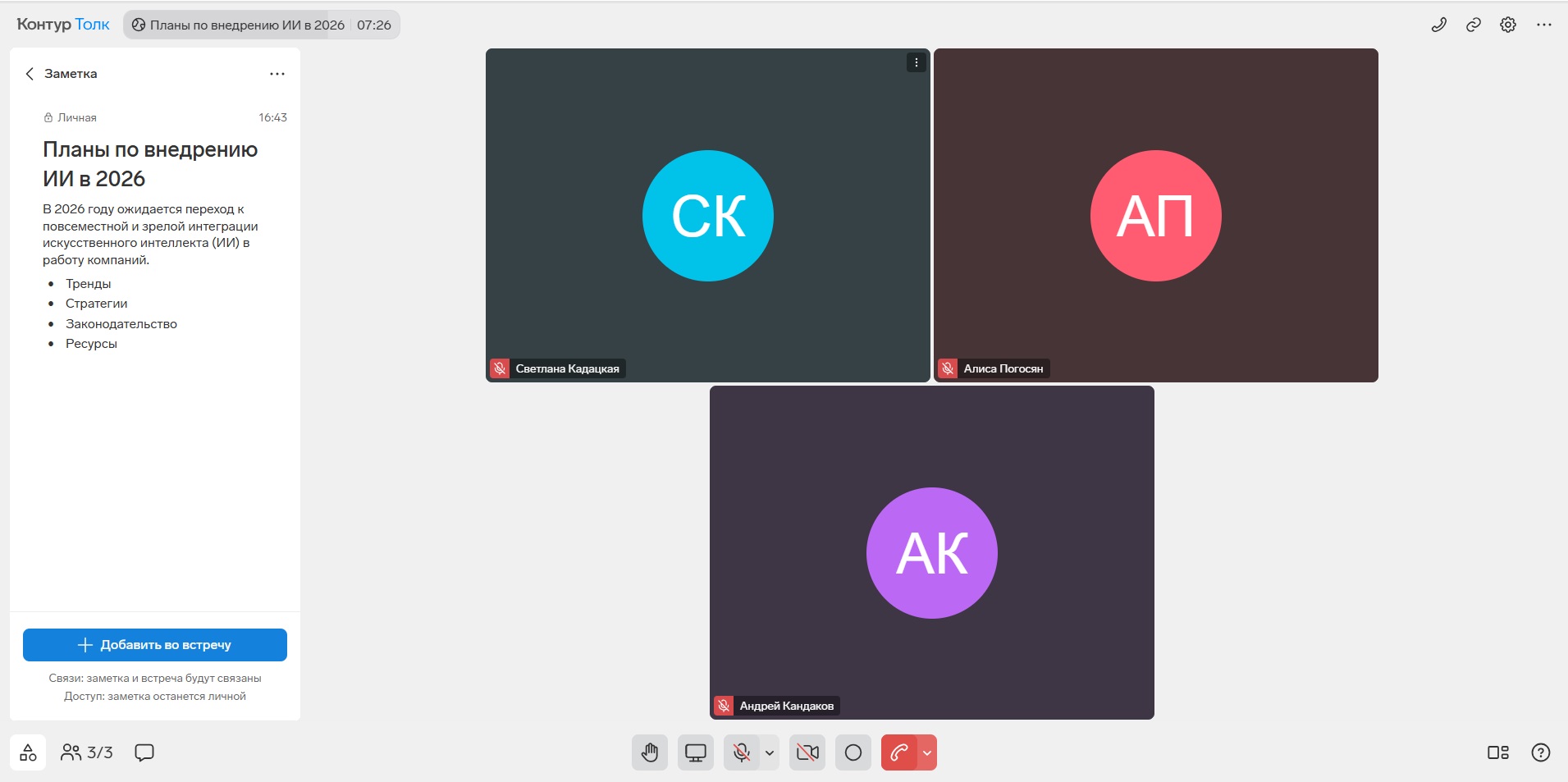
Task: Raise your hand in the meeting
Action: coord(649,752)
